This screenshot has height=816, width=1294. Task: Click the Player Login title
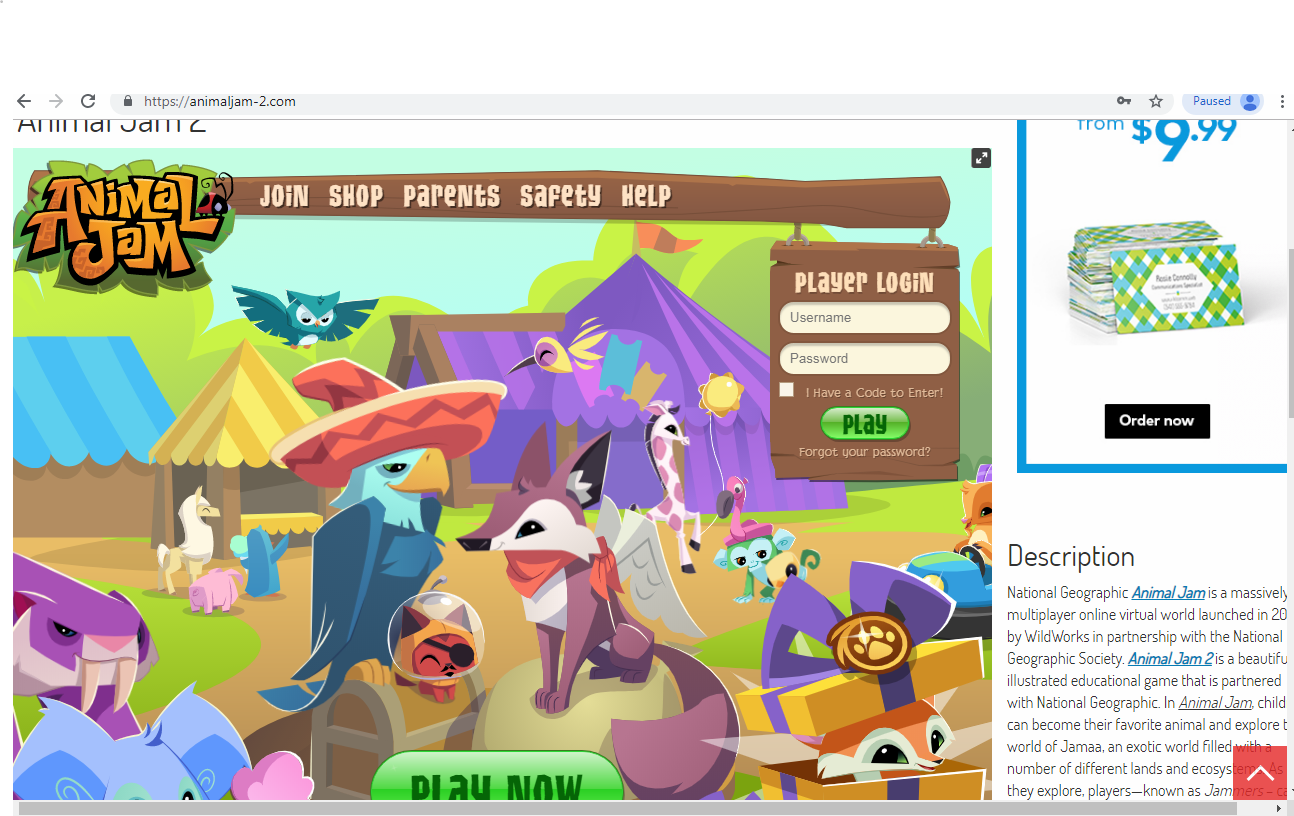click(x=864, y=283)
